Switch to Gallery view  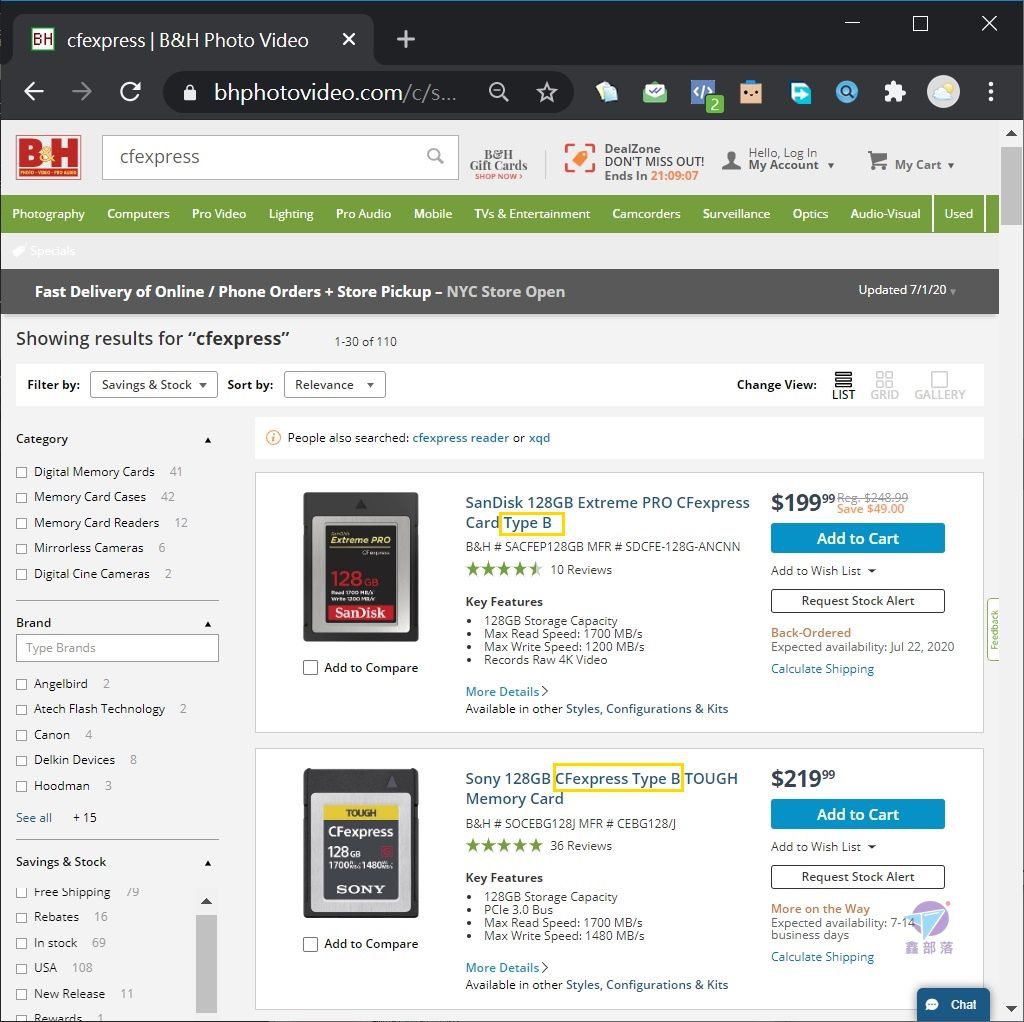tap(939, 385)
